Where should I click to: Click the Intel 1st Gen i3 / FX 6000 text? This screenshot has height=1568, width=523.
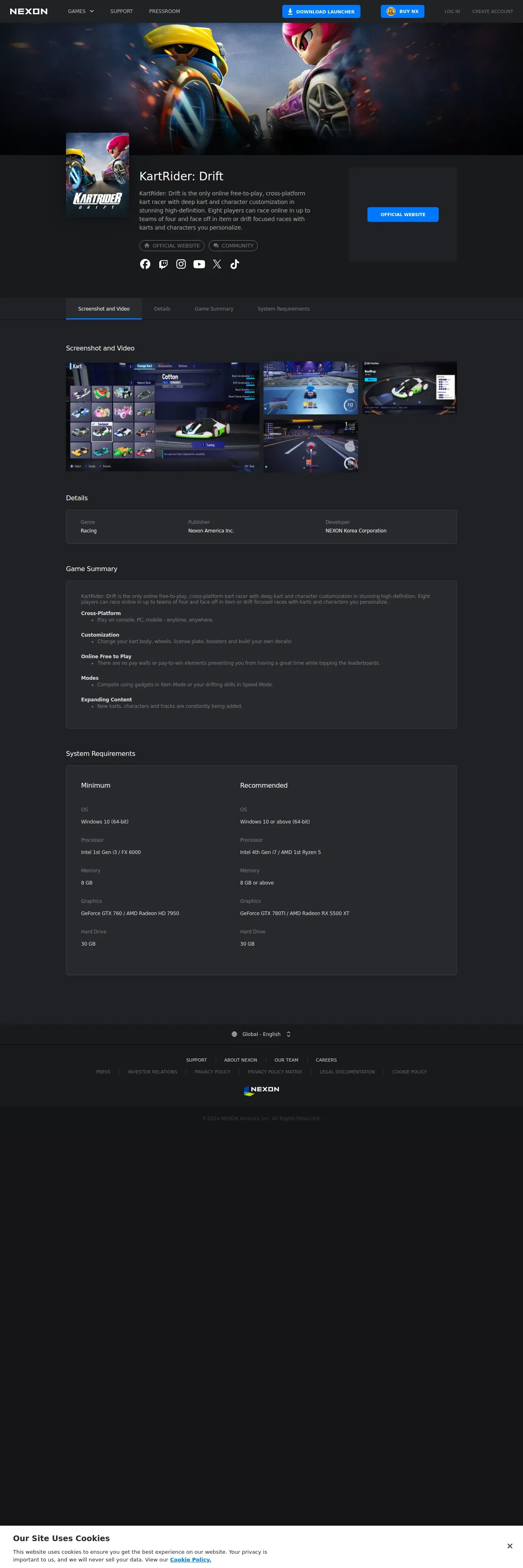click(x=111, y=852)
